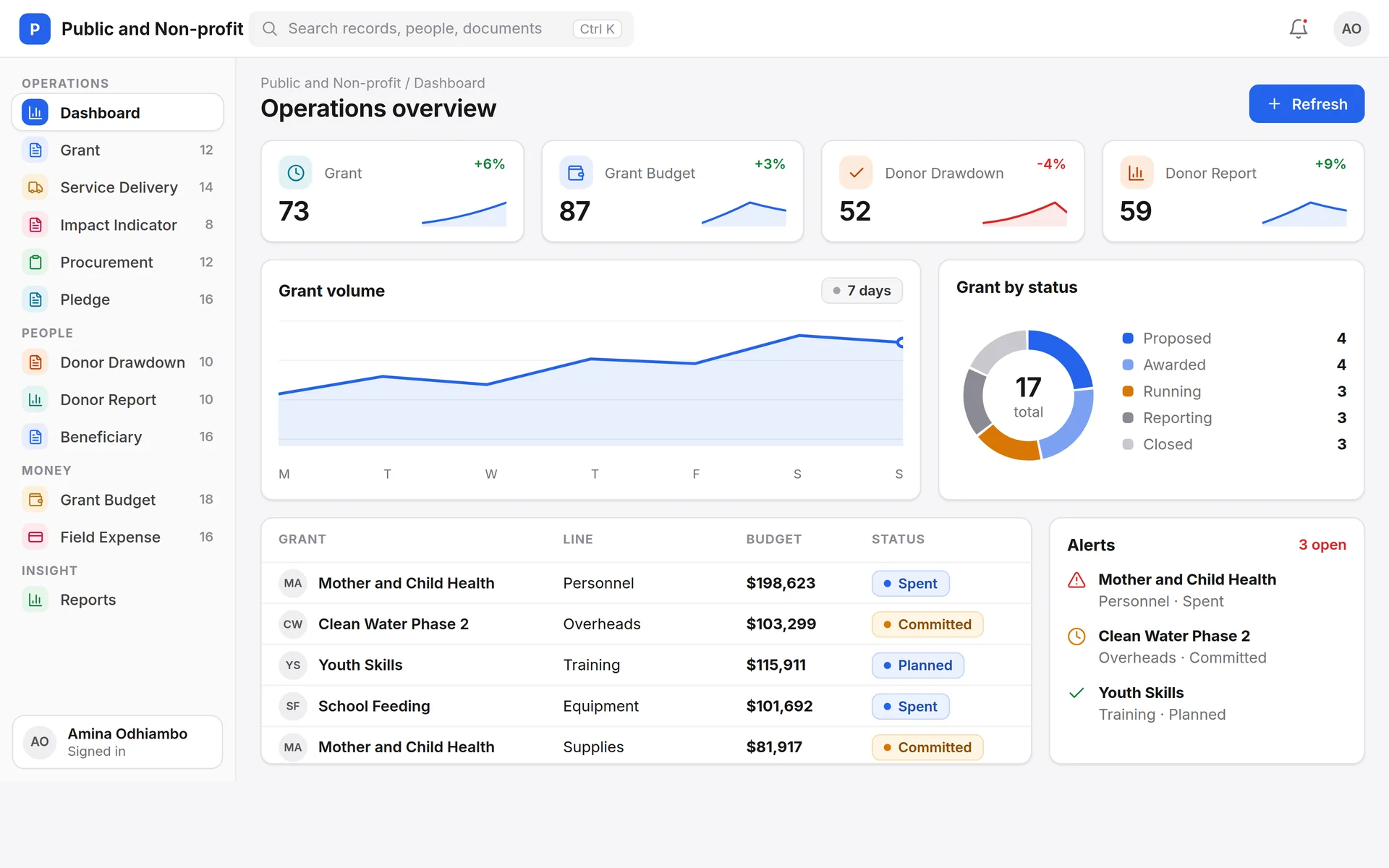
Task: Click the sidebar Grant Budget wallet icon
Action: [x=35, y=500]
